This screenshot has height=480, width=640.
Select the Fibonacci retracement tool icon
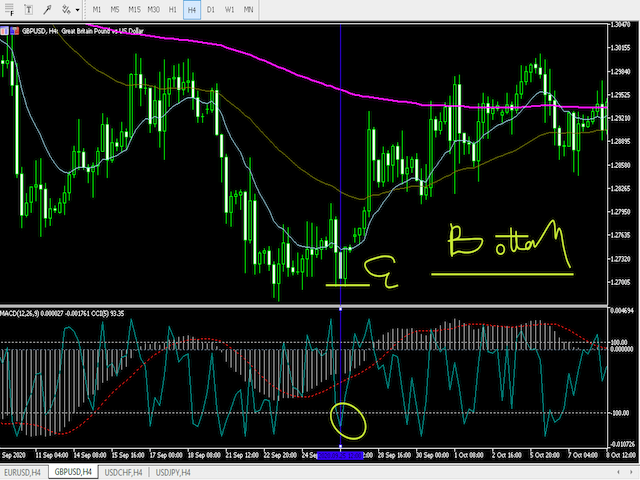point(9,9)
